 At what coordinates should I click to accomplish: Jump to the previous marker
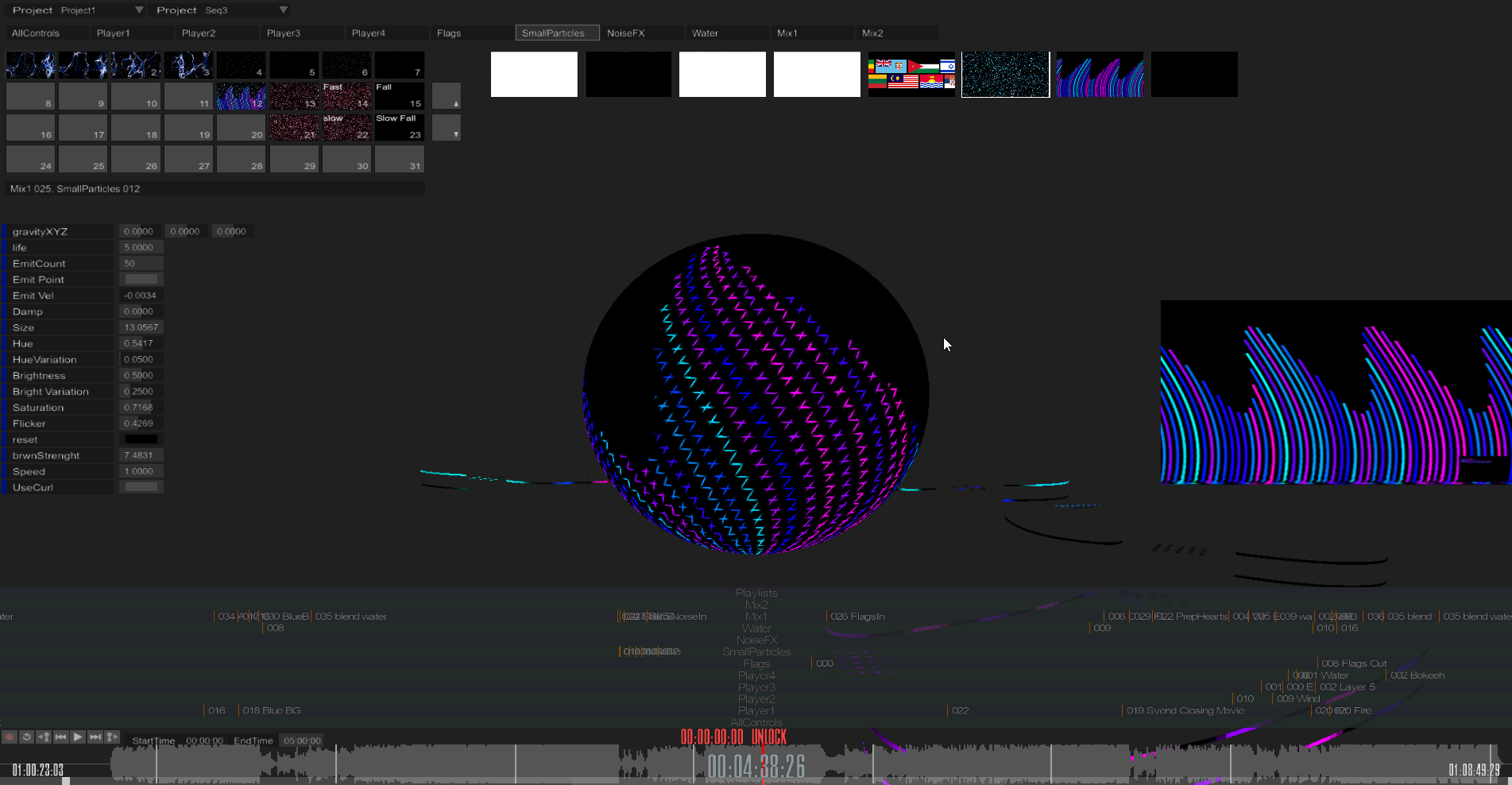44,737
